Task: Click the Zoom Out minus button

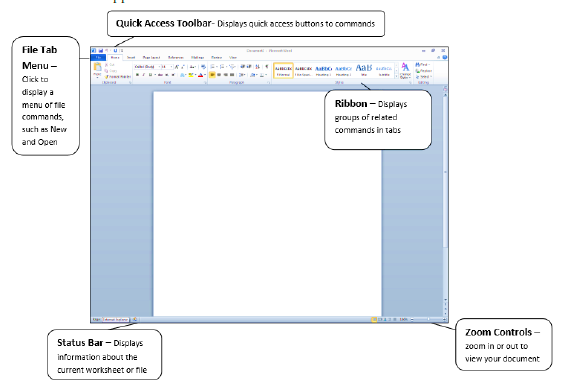Action: click(412, 319)
